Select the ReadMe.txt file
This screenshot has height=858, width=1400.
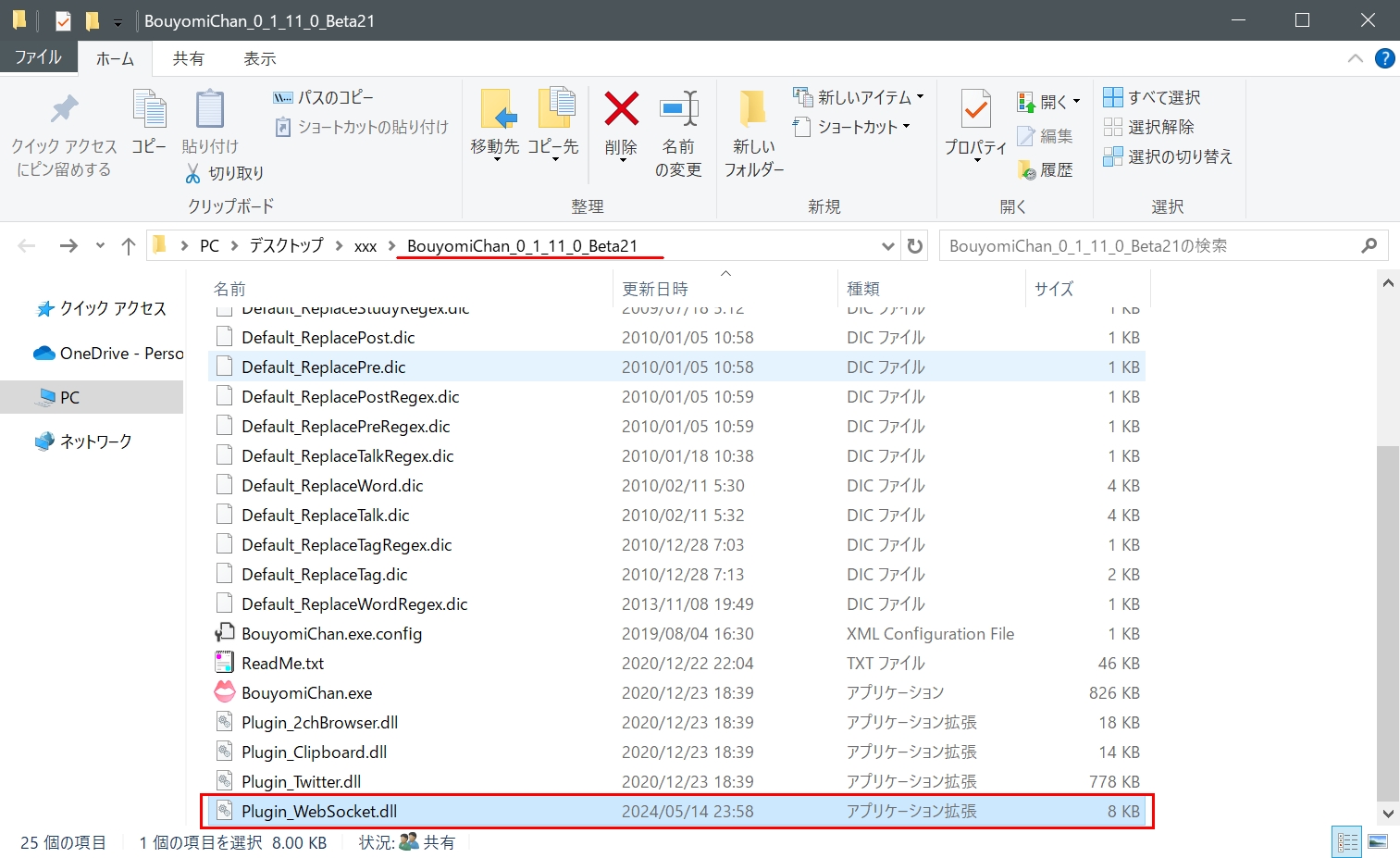677,663
